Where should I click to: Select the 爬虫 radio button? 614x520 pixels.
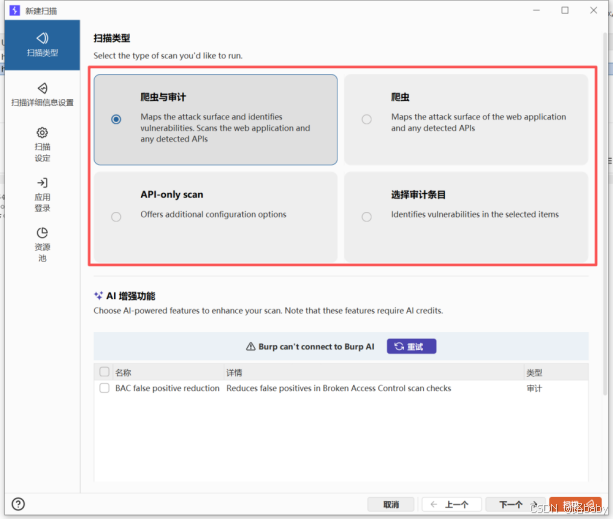[367, 119]
